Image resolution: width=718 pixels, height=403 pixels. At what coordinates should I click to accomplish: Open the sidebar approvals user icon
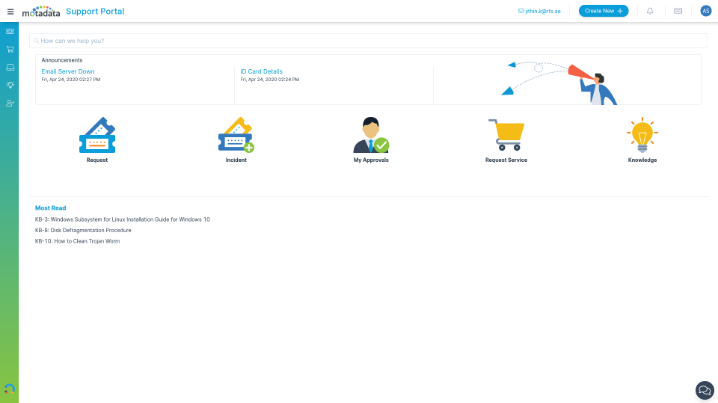10,103
